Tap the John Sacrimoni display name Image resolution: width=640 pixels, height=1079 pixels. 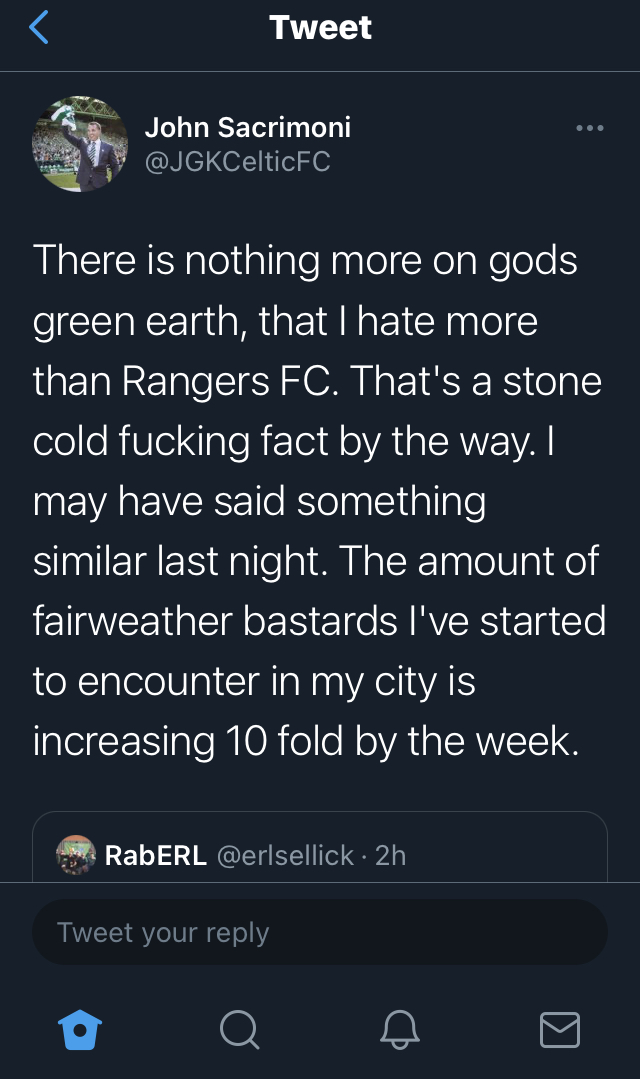247,128
